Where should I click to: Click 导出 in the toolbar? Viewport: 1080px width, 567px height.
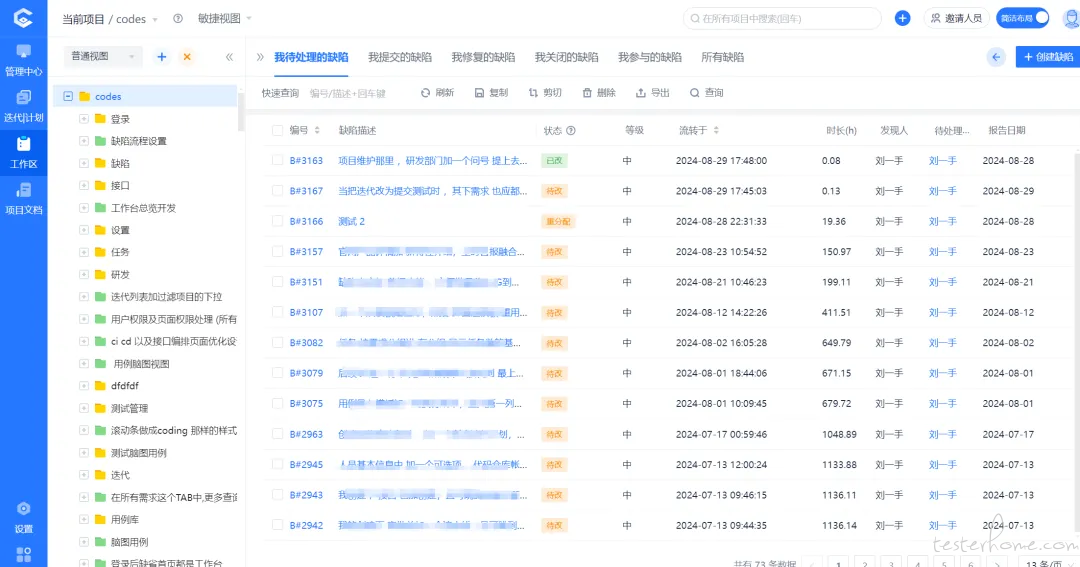tap(652, 92)
